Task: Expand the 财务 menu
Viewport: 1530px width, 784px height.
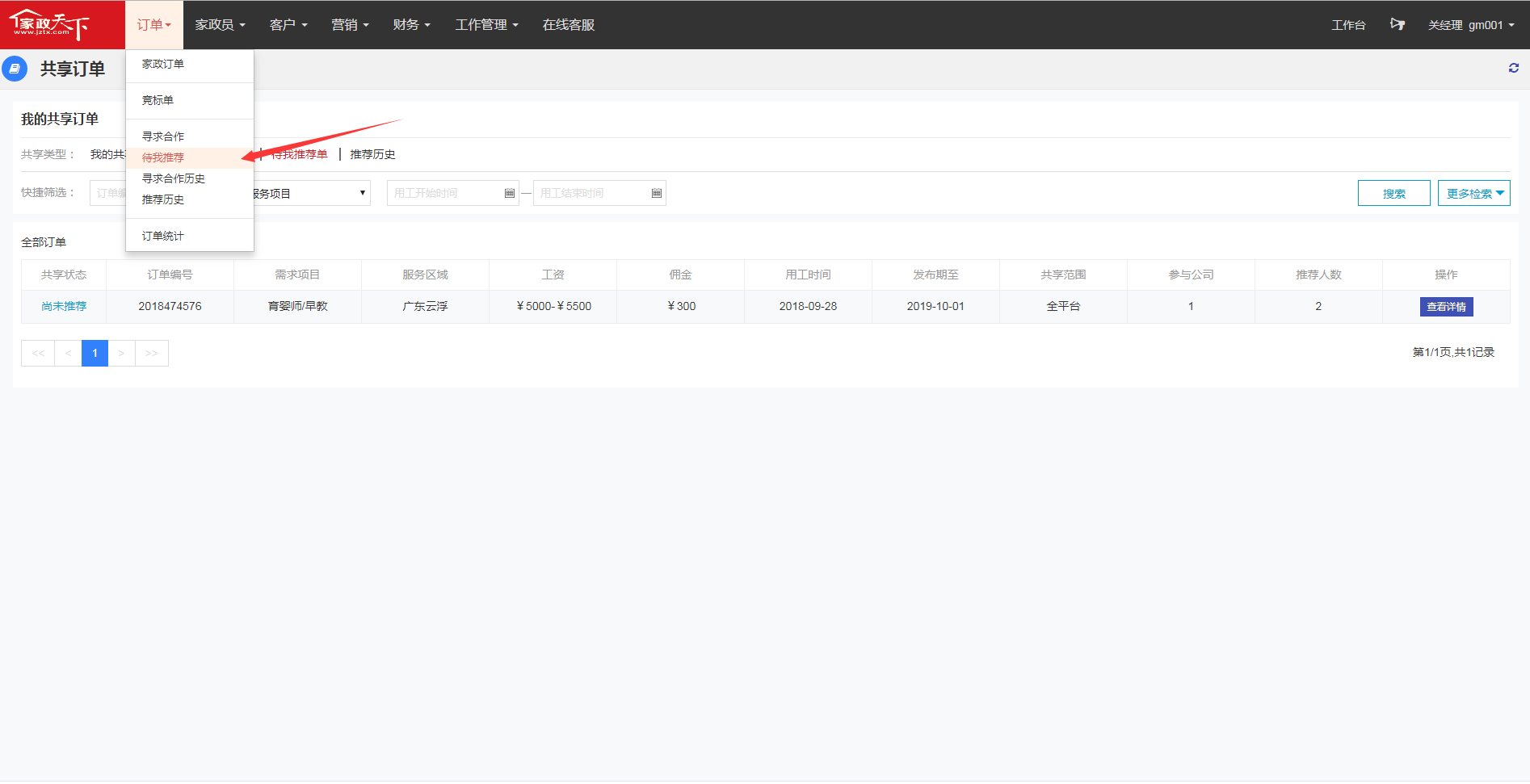Action: 411,25
